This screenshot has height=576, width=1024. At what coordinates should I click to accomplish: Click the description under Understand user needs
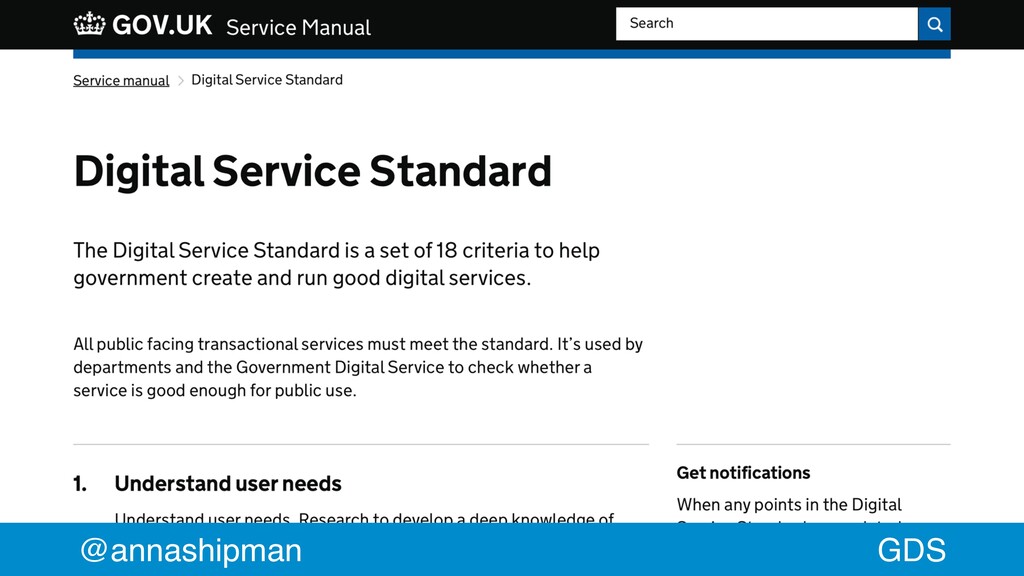click(x=364, y=518)
